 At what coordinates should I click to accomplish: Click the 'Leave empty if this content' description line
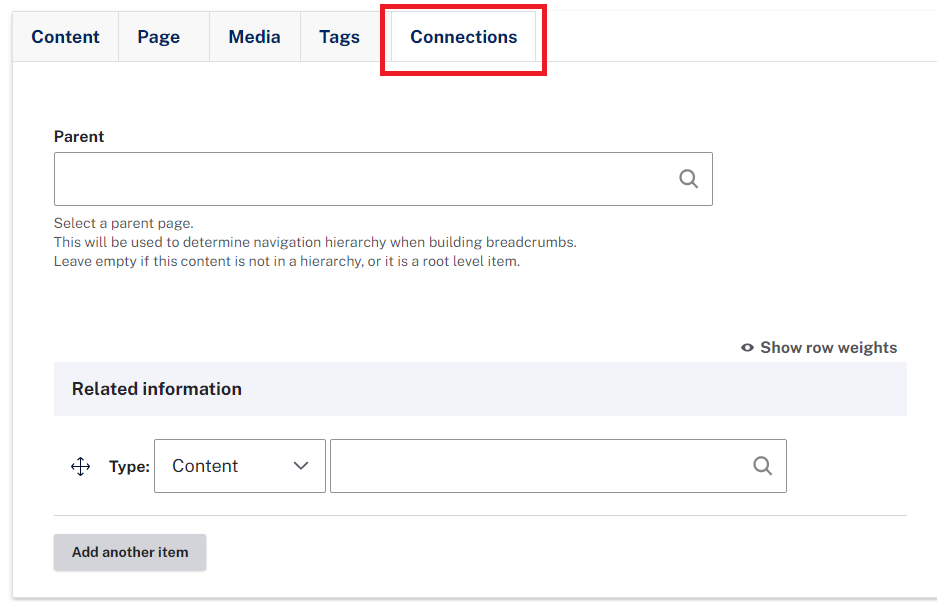287,261
